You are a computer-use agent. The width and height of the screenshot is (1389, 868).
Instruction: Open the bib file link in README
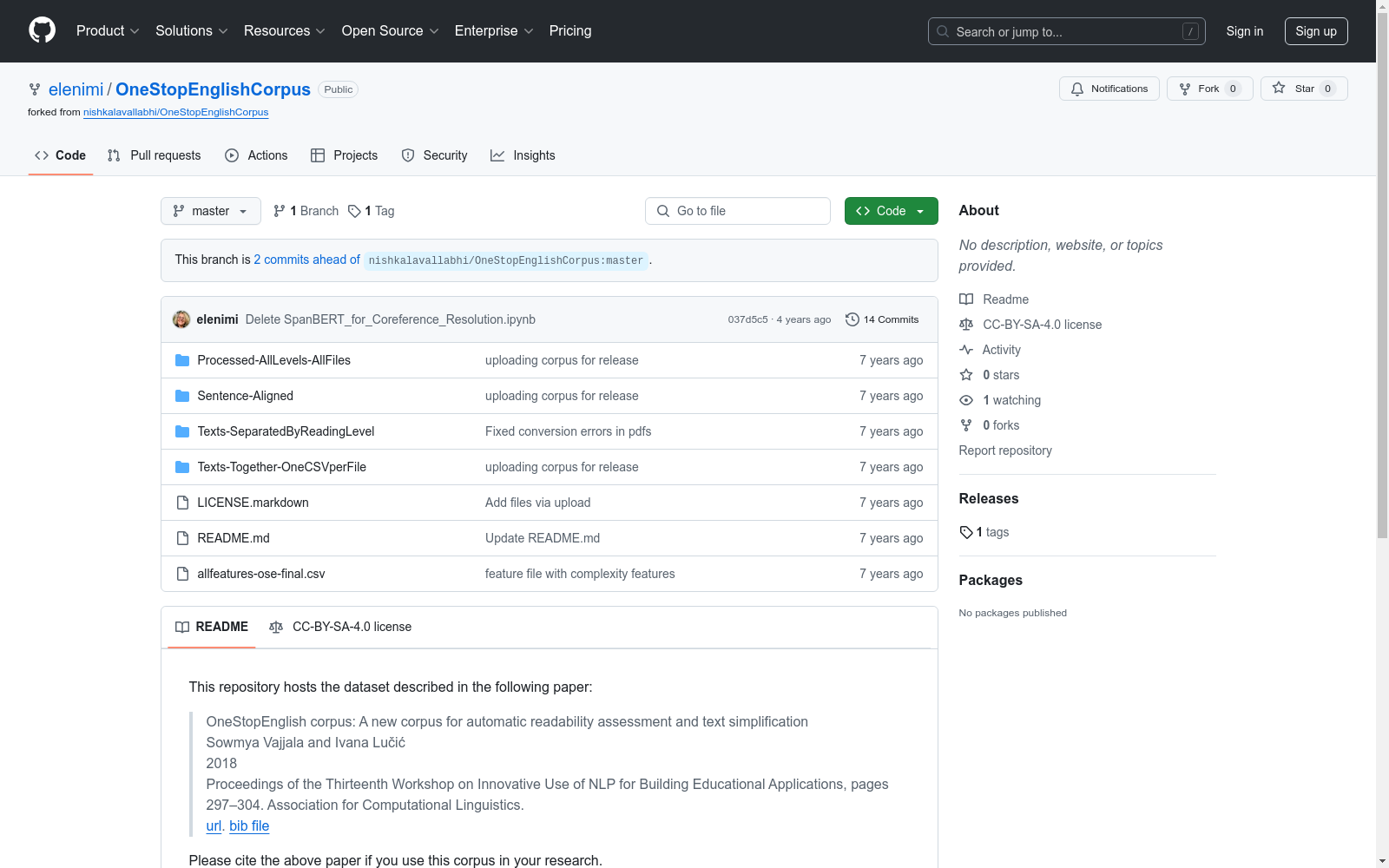(249, 826)
